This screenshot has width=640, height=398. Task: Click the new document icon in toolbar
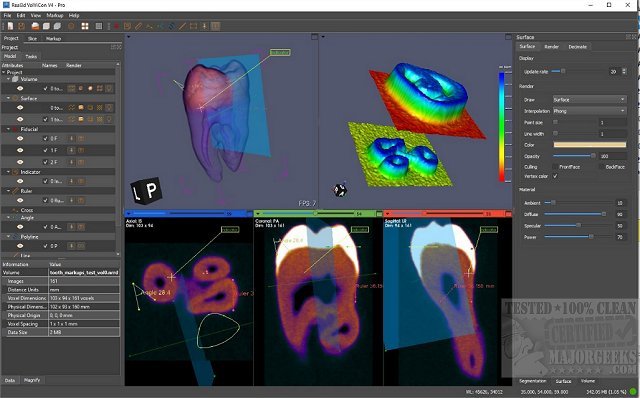tap(10, 26)
